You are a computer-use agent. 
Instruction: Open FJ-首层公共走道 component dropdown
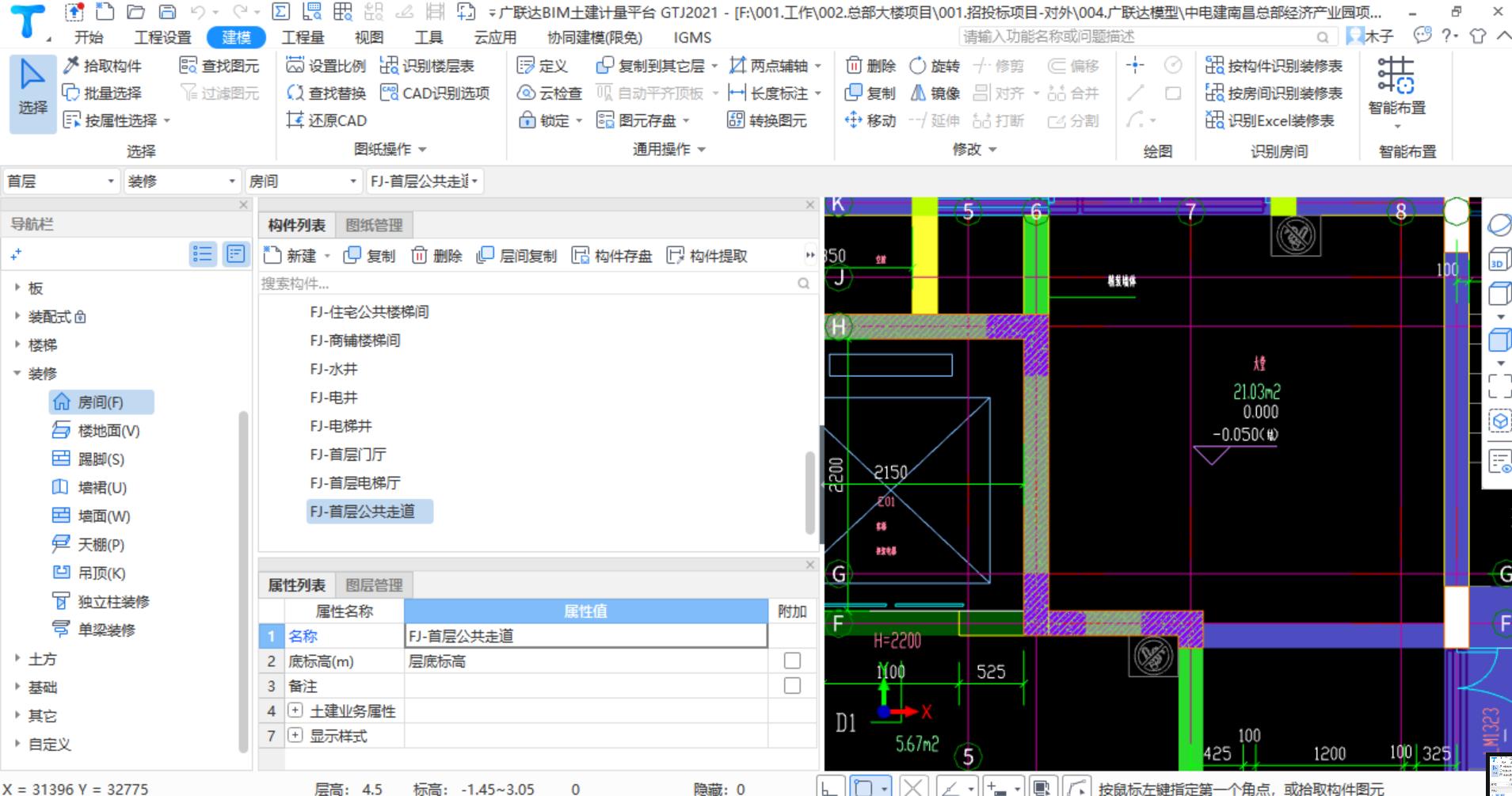point(424,181)
